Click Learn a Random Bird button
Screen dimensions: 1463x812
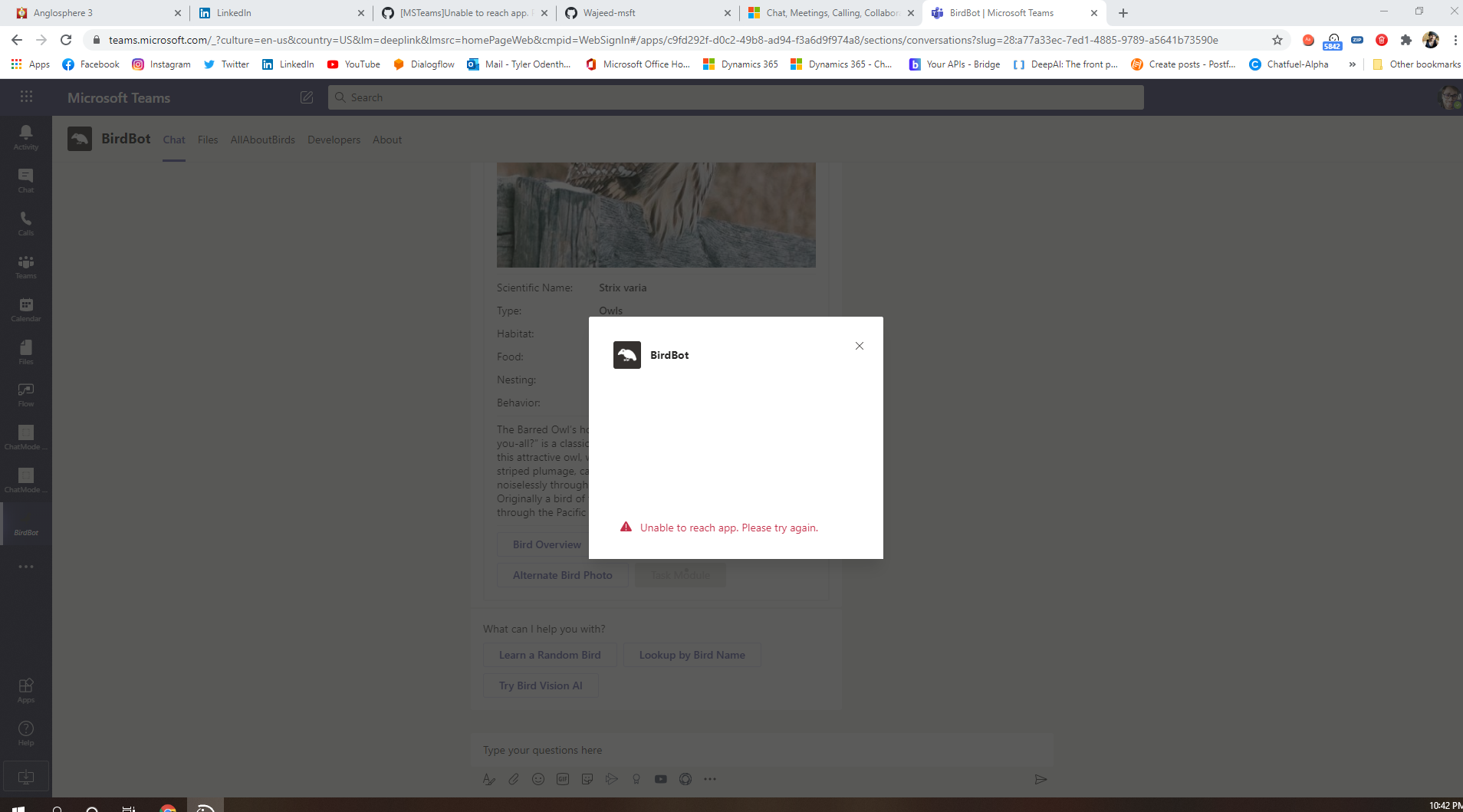pos(550,655)
